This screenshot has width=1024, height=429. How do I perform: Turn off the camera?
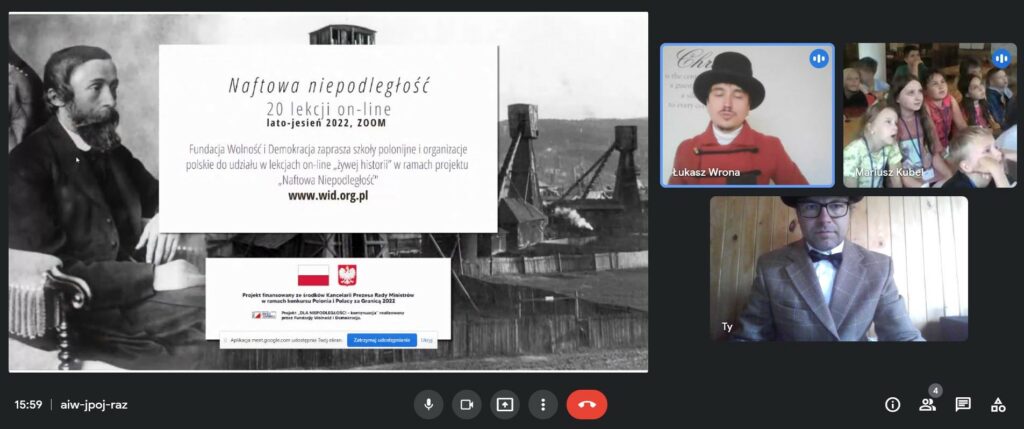[466, 404]
